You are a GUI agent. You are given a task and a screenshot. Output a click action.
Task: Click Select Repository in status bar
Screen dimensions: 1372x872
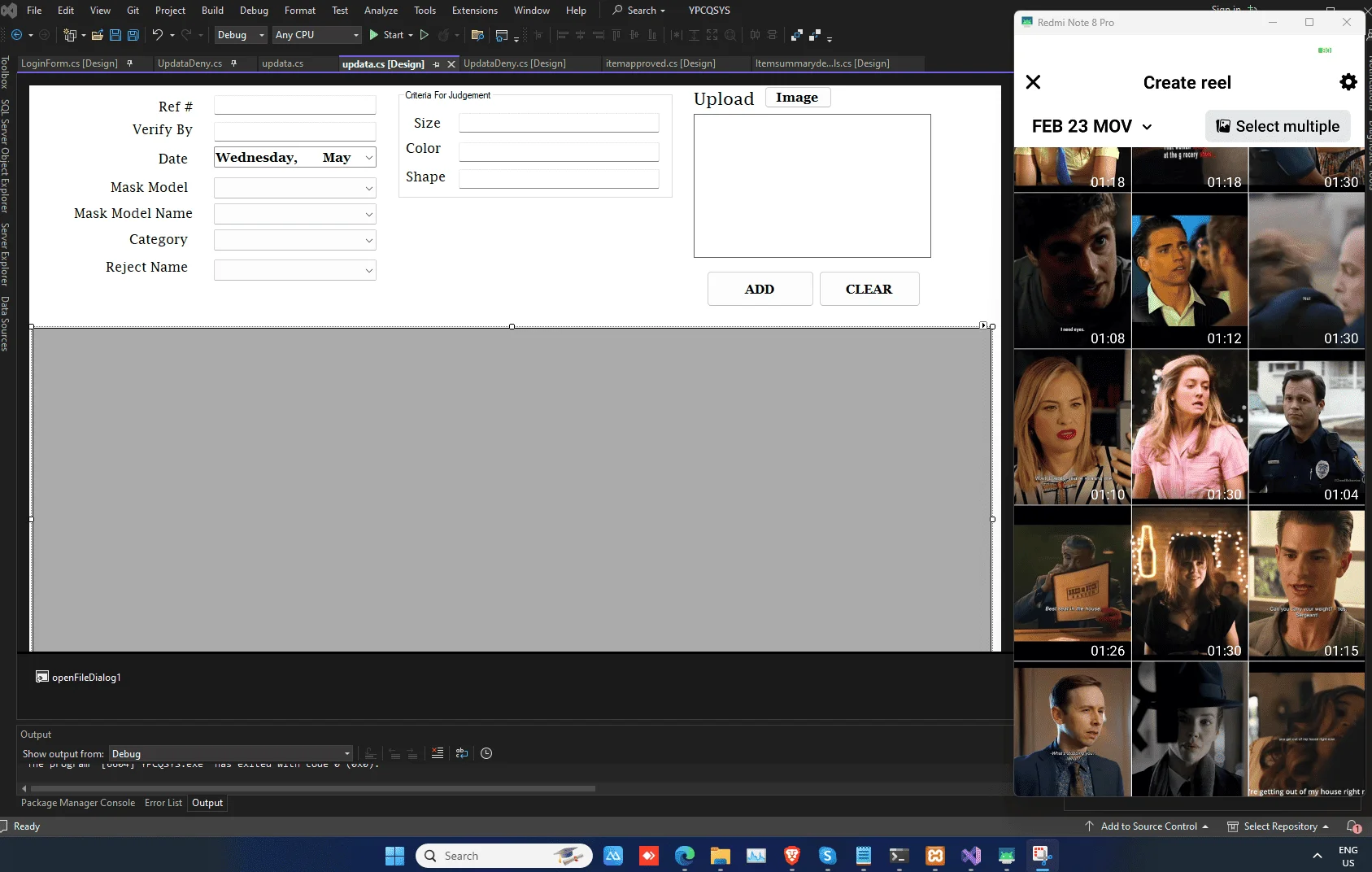coord(1279,826)
